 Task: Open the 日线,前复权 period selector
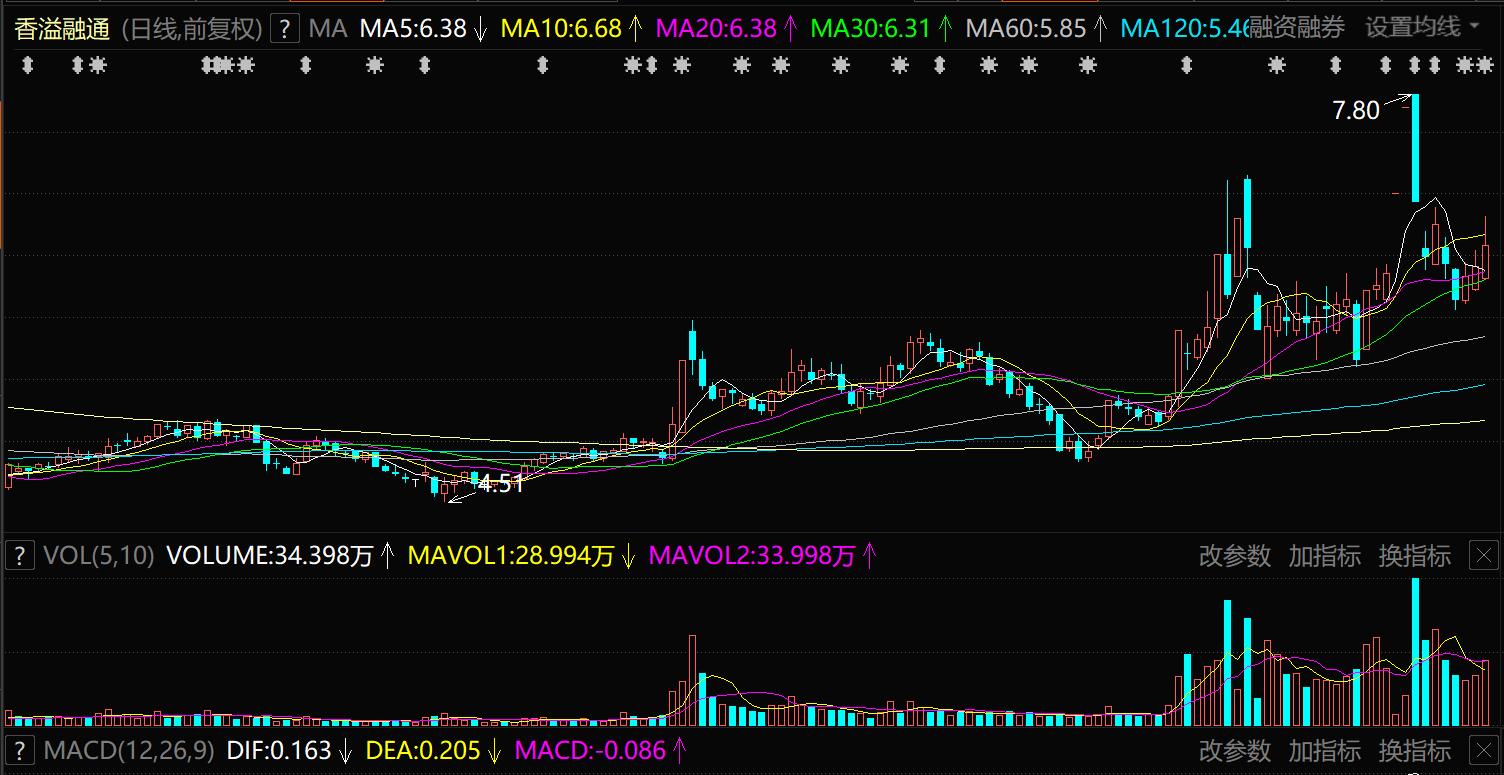click(x=192, y=28)
